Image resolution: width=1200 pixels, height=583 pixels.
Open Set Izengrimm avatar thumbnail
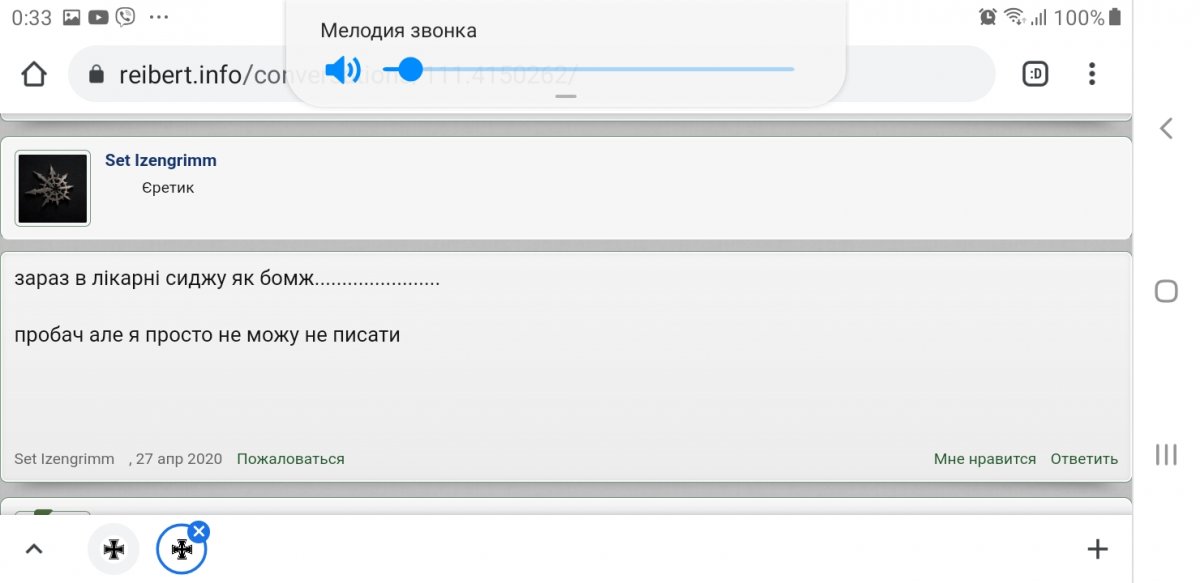tap(53, 188)
